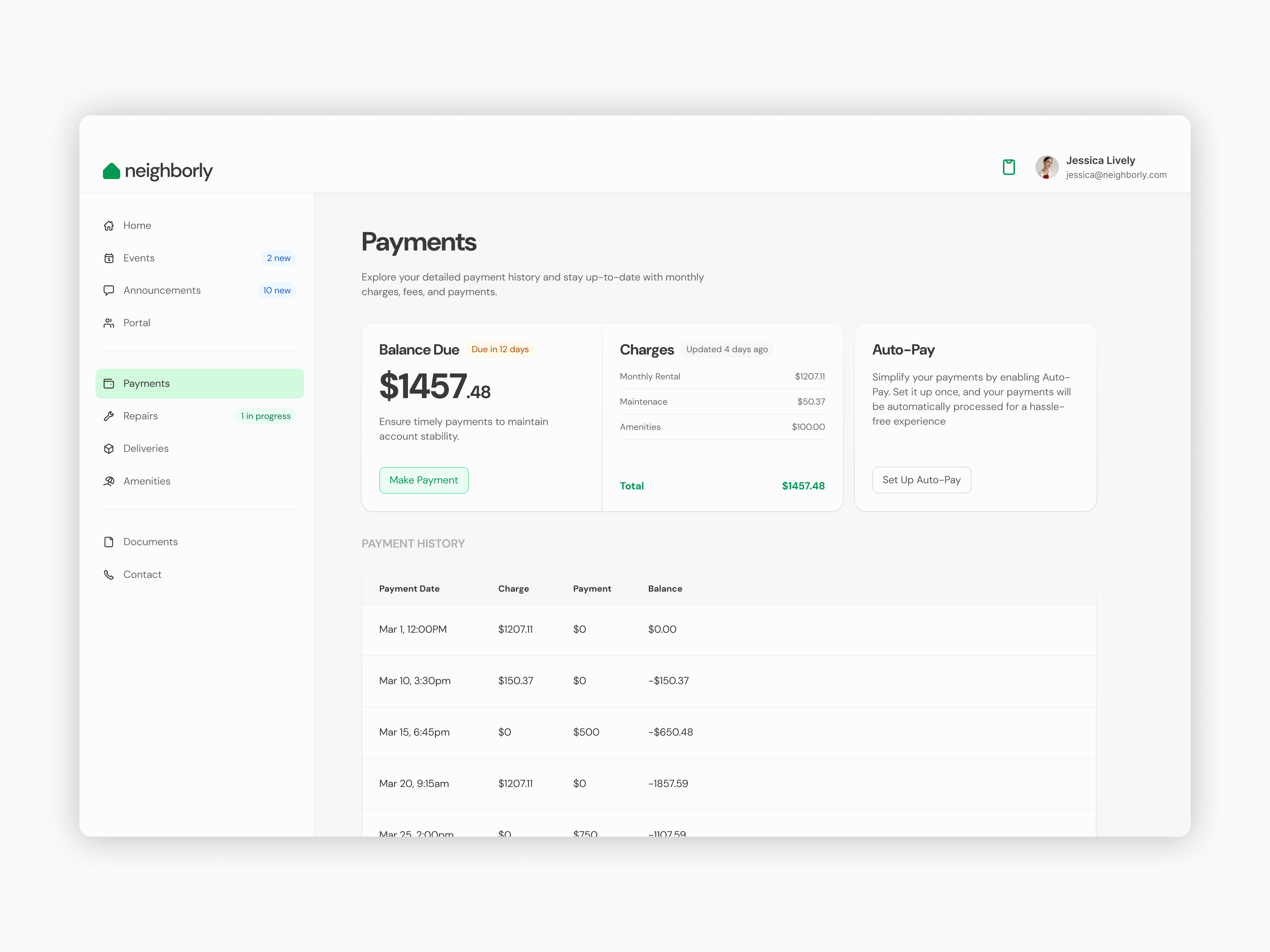The width and height of the screenshot is (1270, 952).
Task: Click the '10 new' Announcements badge
Action: coord(277,290)
